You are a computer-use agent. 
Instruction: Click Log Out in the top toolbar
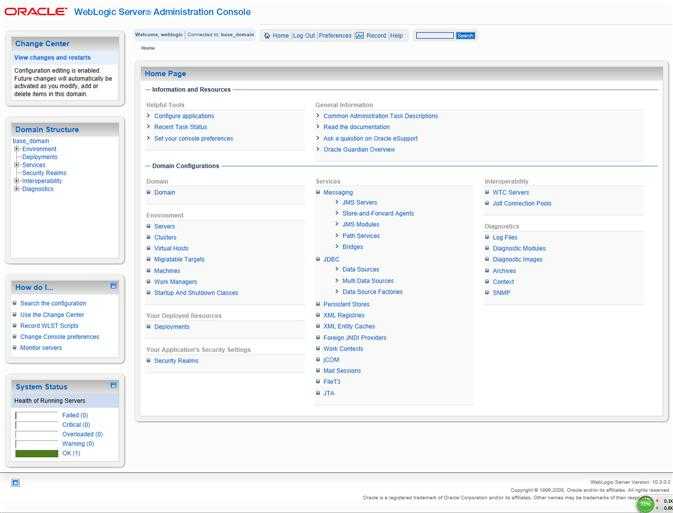pyautogui.click(x=304, y=36)
